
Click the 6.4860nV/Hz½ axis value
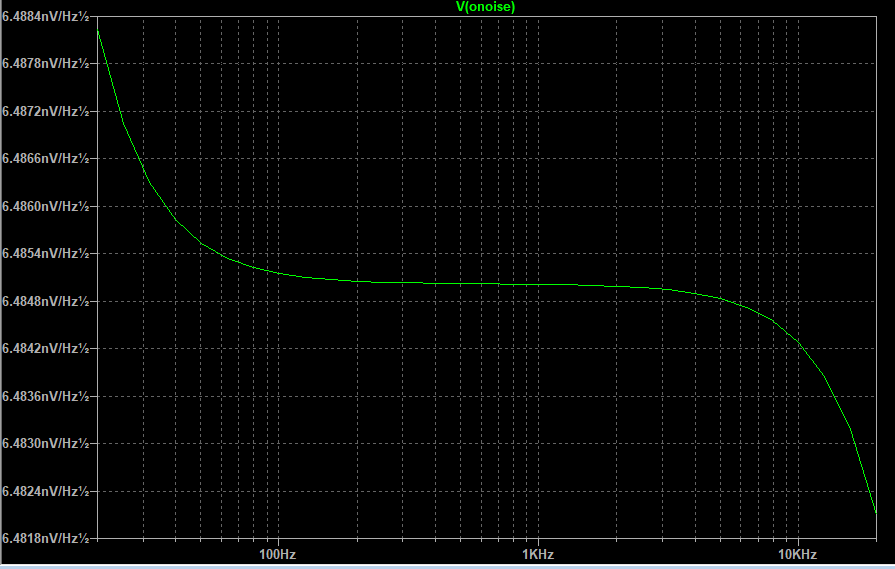coord(46,206)
